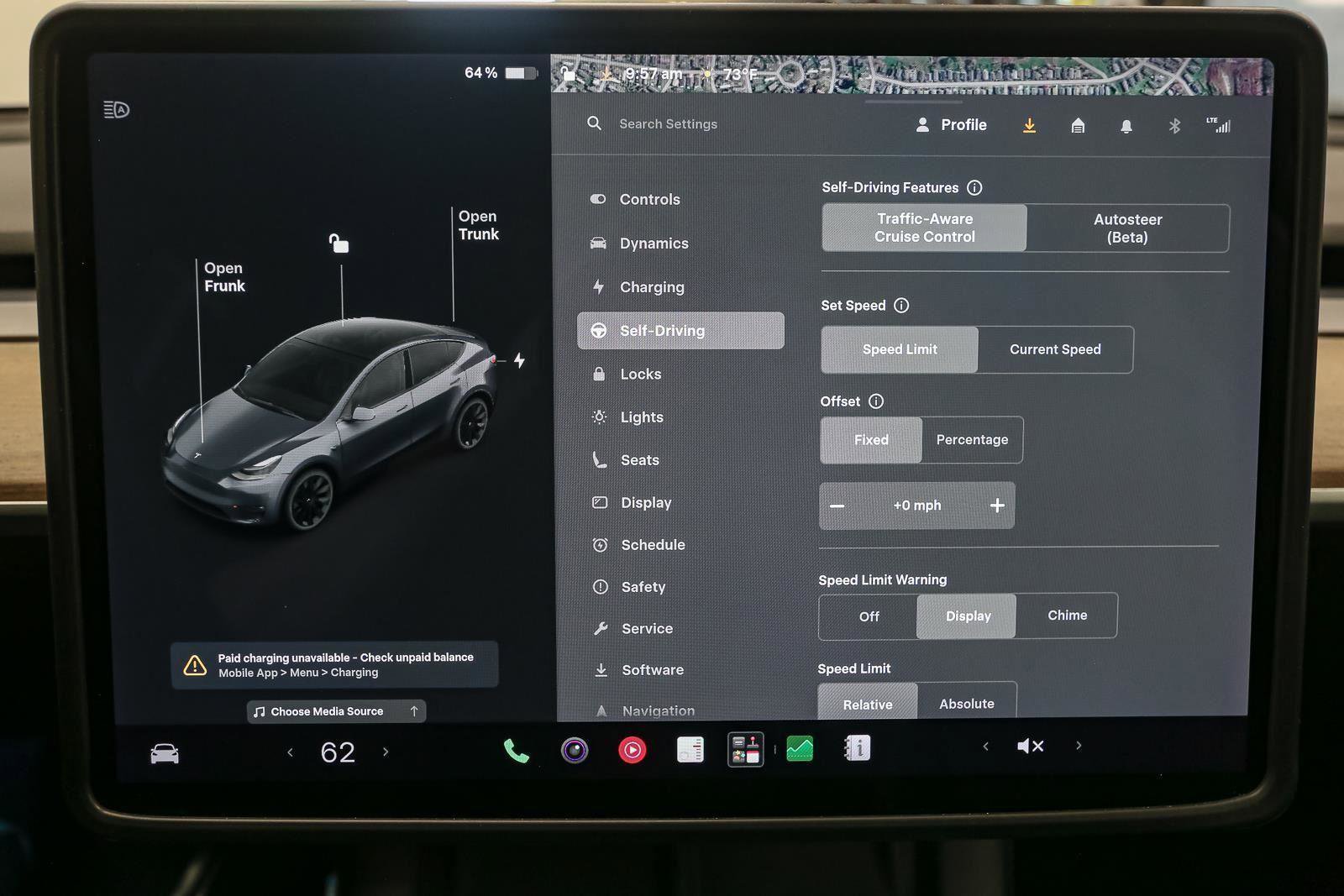Open Bluetooth settings icon

coord(1174,126)
